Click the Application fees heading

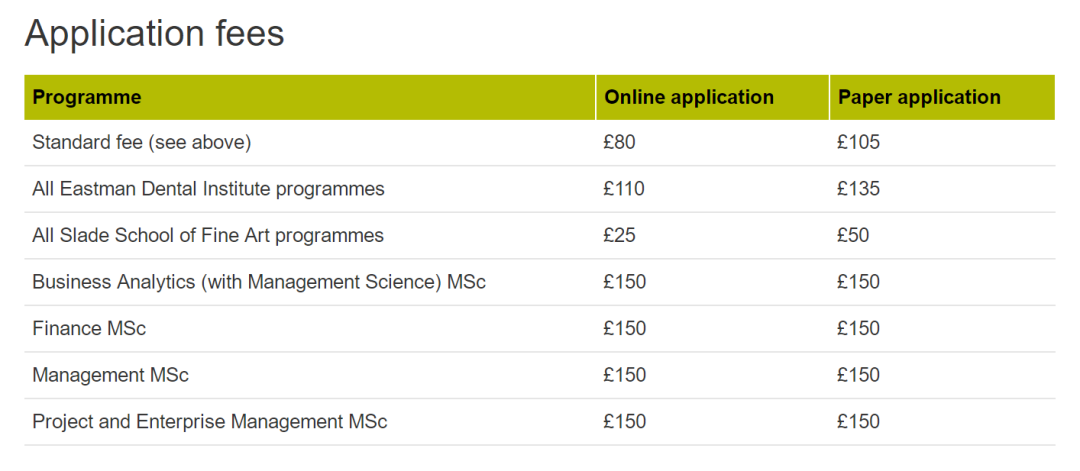click(x=155, y=33)
